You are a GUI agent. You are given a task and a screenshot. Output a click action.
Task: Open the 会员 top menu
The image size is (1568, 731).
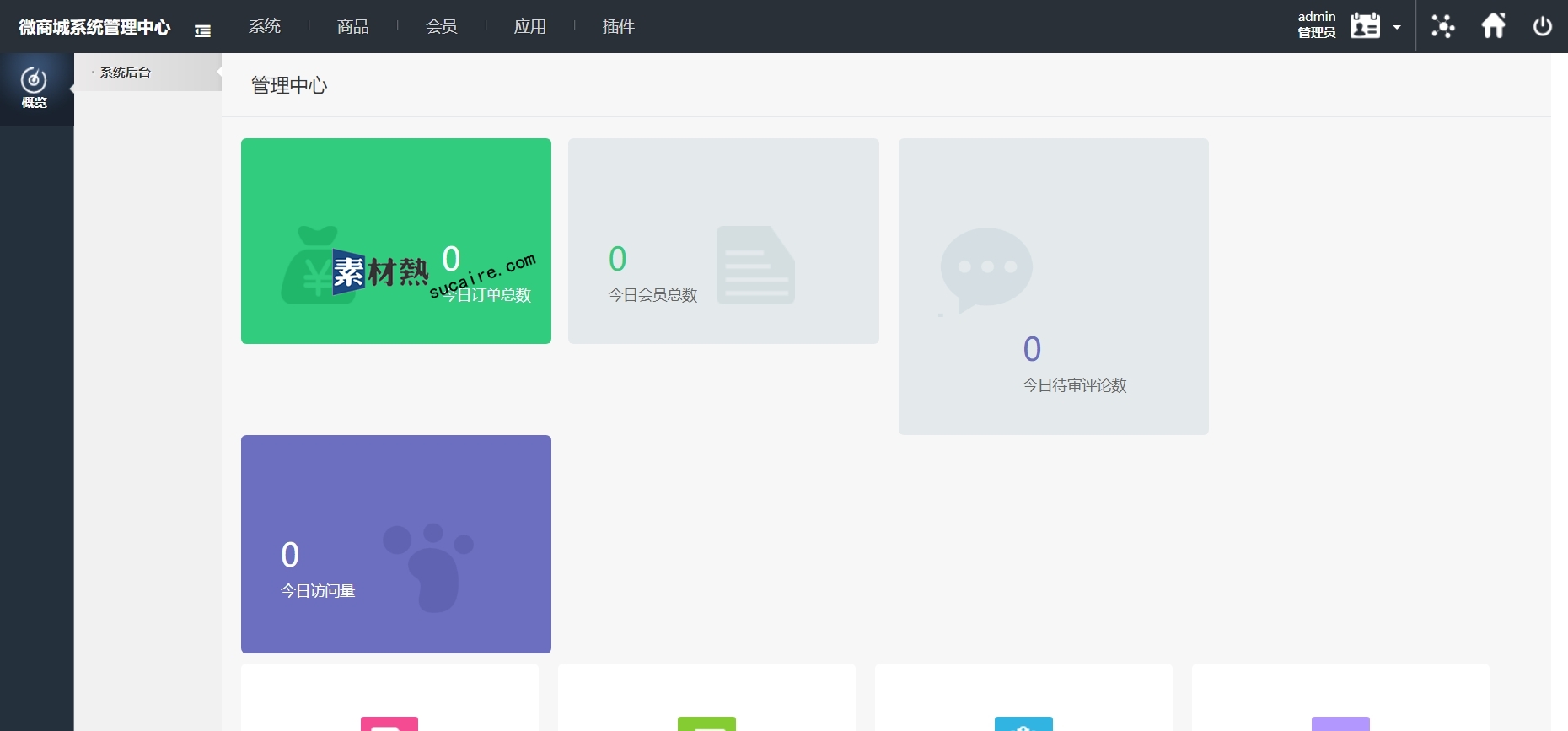(442, 26)
